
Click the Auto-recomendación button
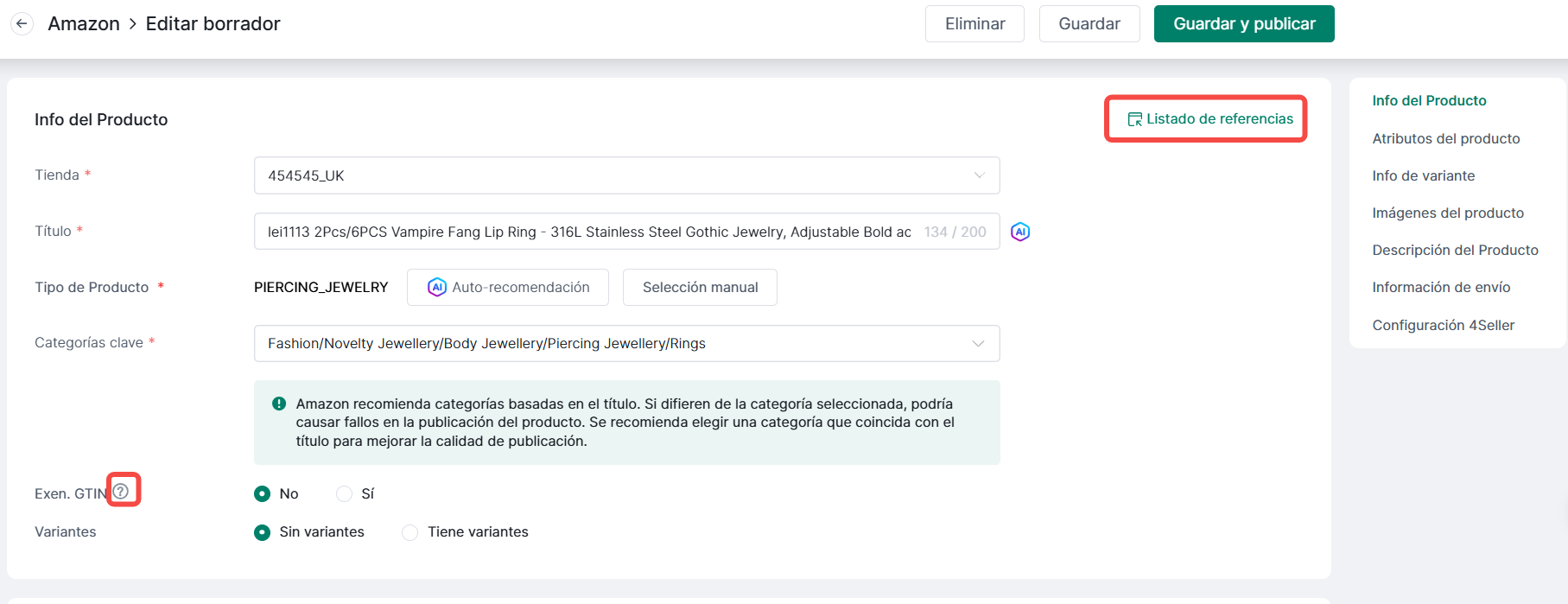pyautogui.click(x=508, y=287)
